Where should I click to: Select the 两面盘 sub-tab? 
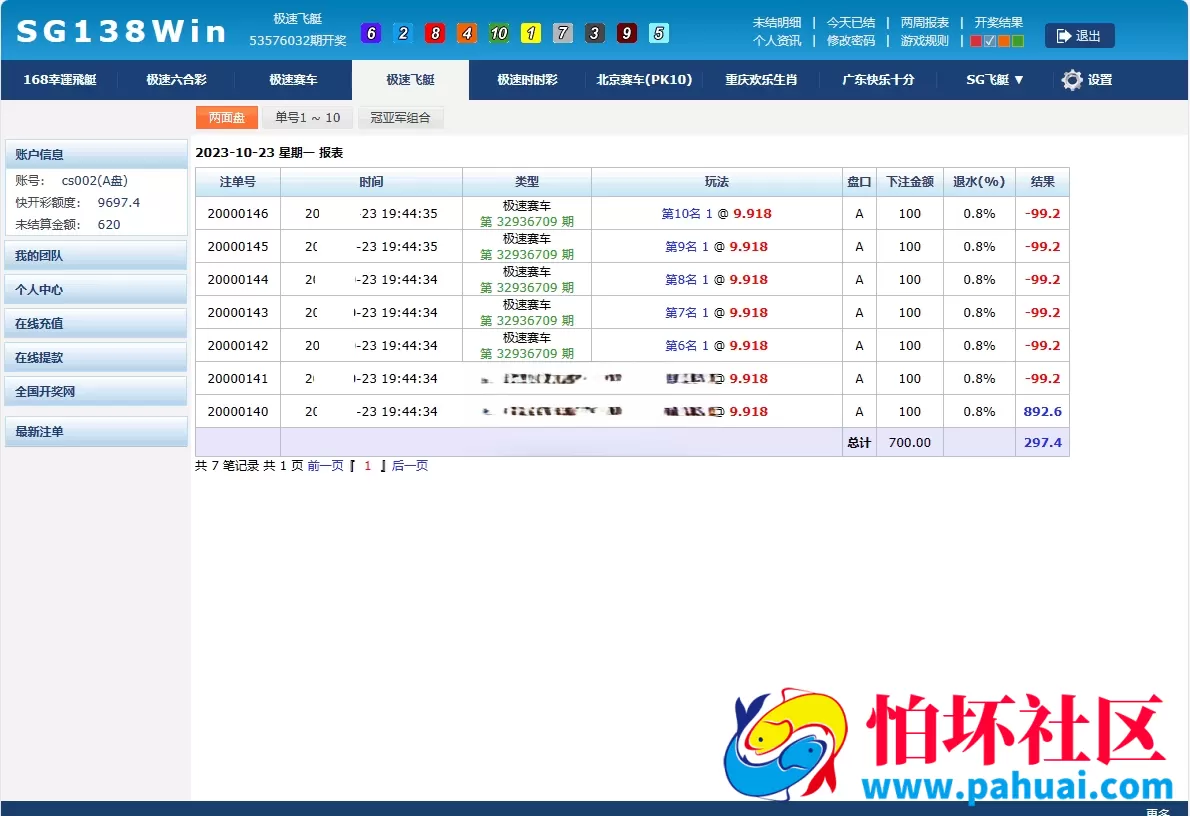coord(227,118)
